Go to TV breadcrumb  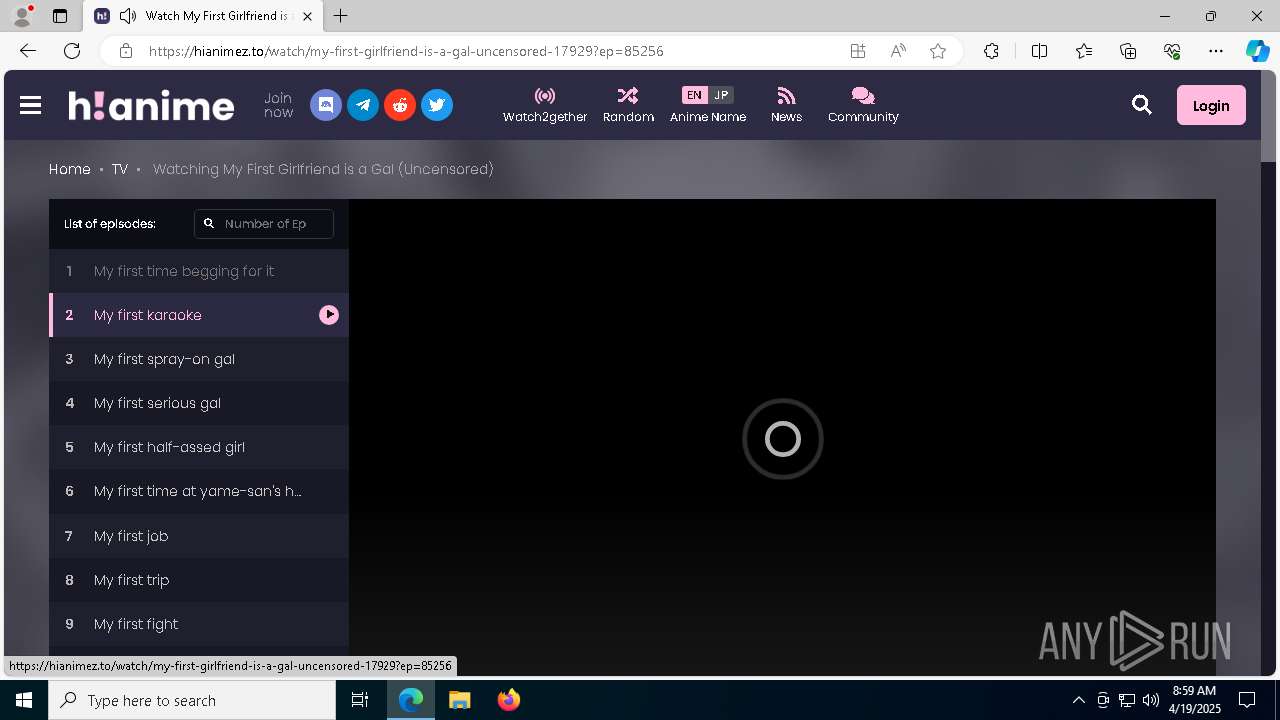click(x=120, y=169)
